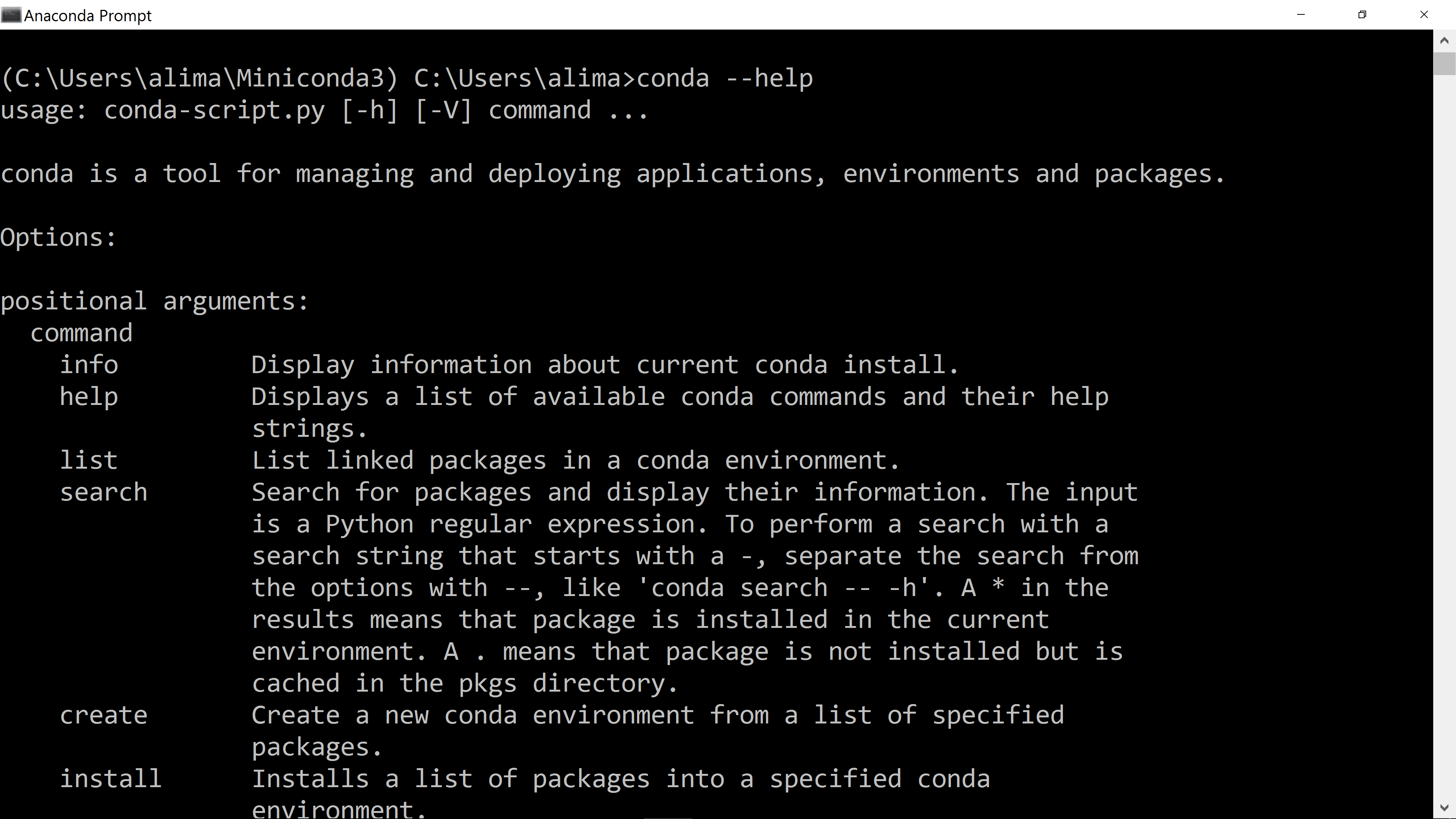Click the 'search' command entry
1456x819 pixels.
tap(104, 492)
